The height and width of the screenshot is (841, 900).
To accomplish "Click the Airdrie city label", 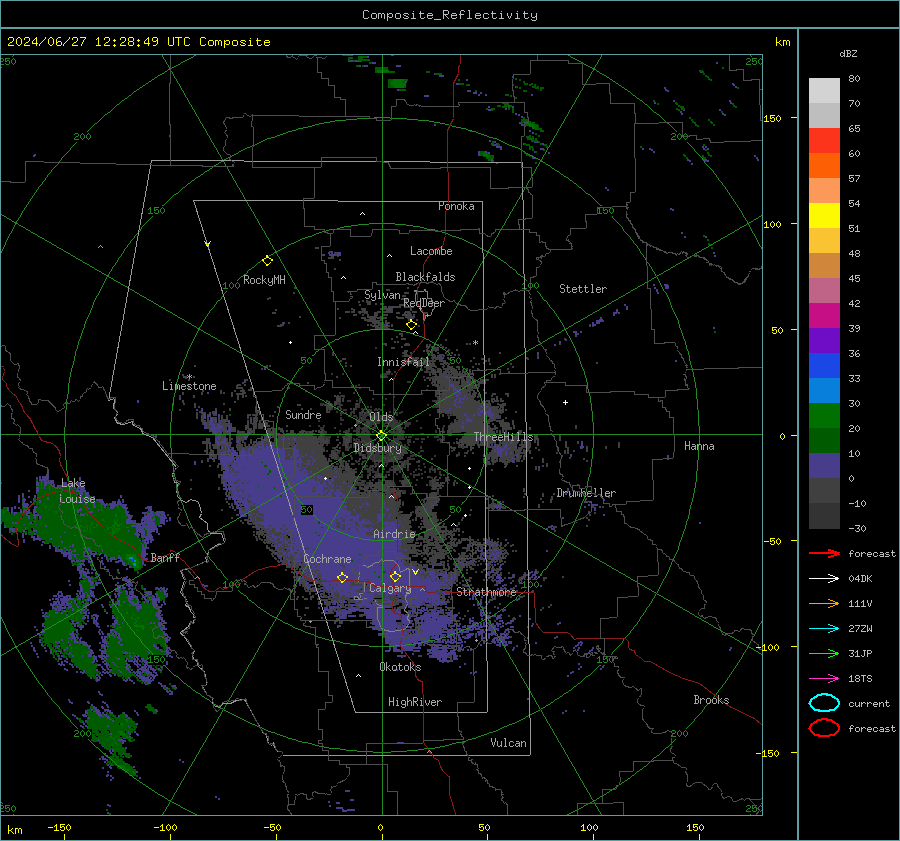I will [x=394, y=534].
